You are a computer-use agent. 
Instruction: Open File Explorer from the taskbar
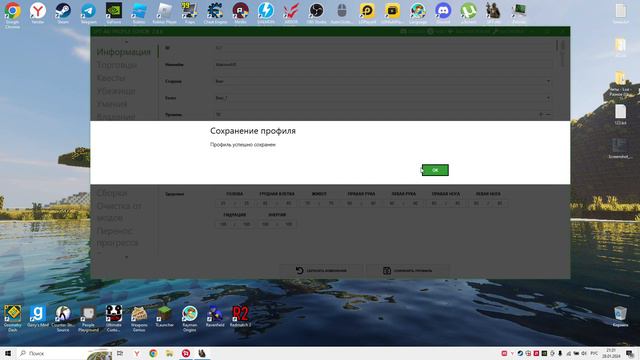(x=169, y=353)
